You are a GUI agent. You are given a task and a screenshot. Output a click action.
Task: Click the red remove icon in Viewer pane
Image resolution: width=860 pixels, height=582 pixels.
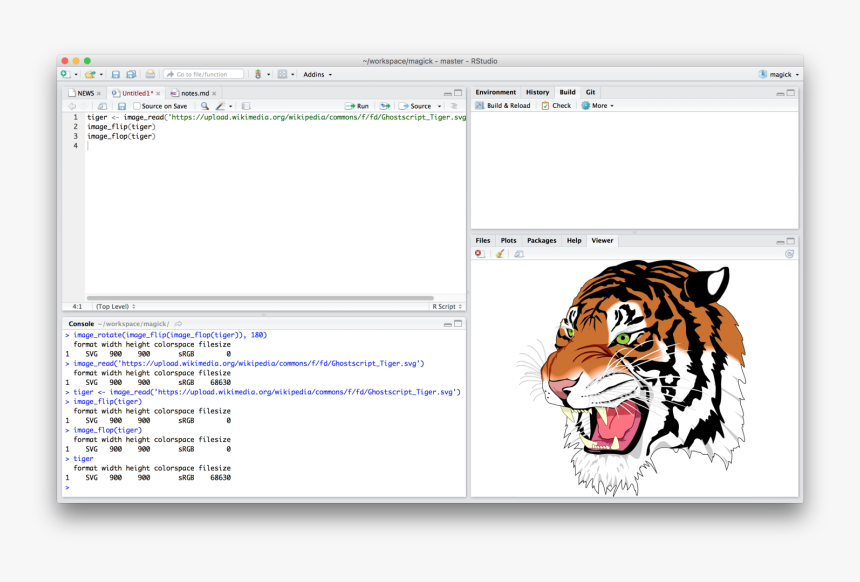coord(479,254)
